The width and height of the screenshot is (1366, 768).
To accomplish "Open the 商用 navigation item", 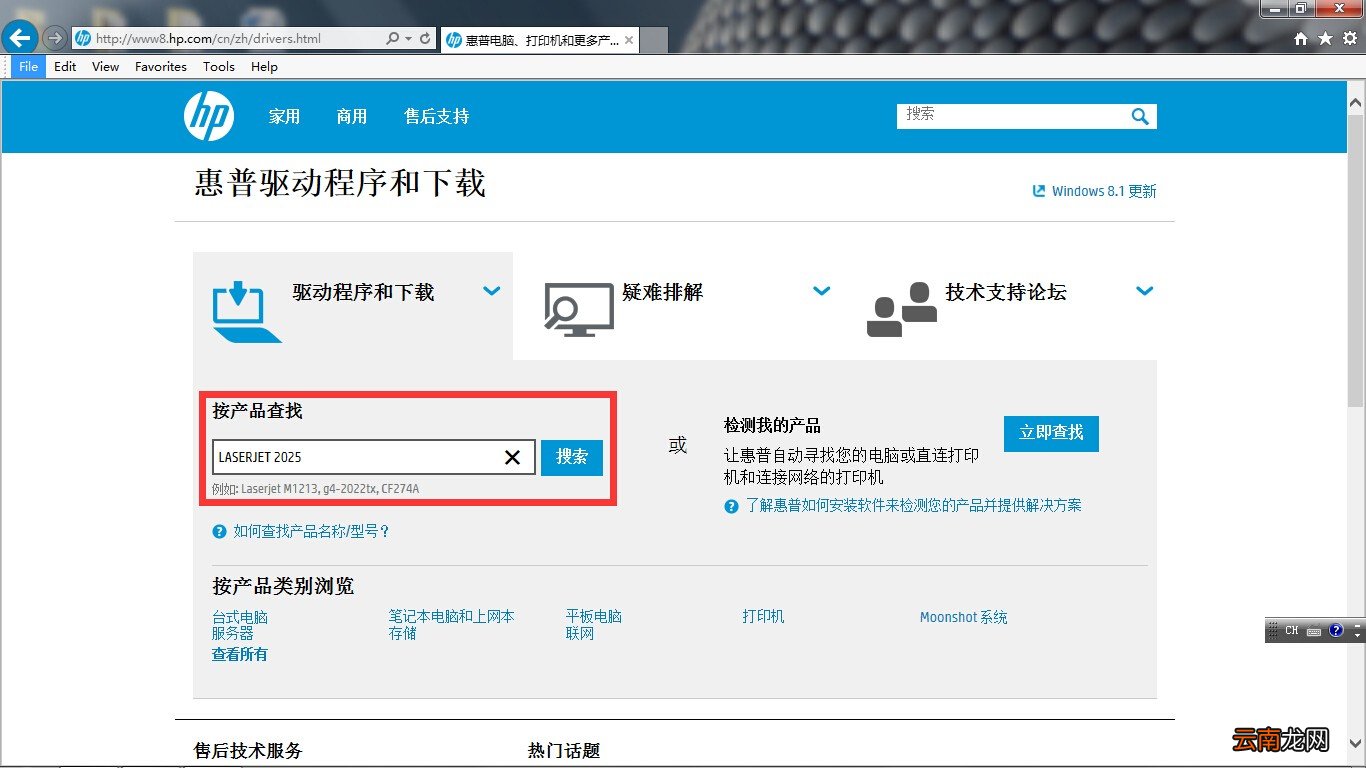I will [x=352, y=117].
